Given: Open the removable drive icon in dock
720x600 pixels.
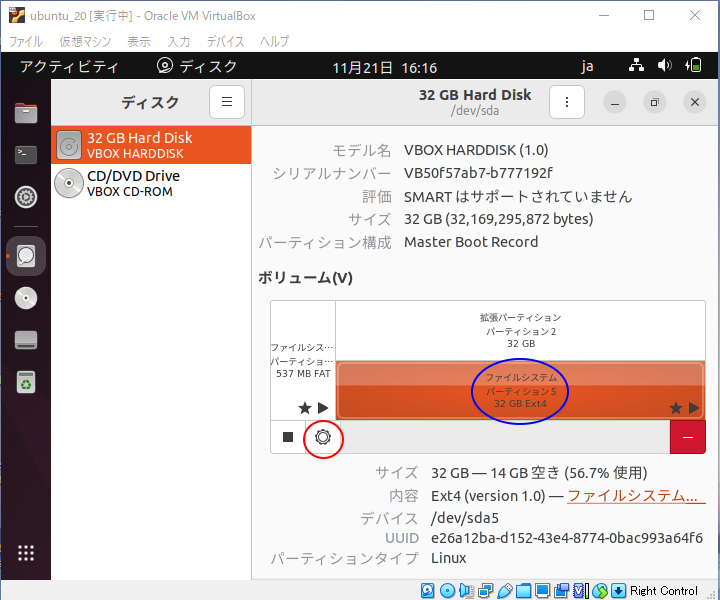Looking at the screenshot, I should 26,340.
